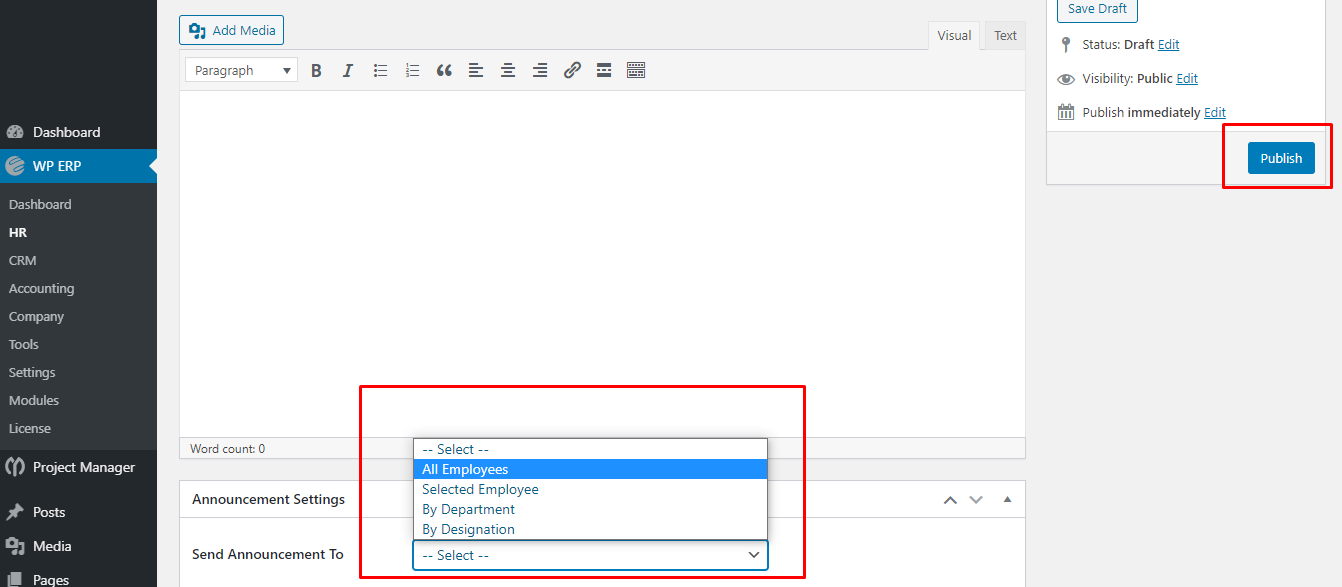The height and width of the screenshot is (587, 1342).
Task: Save the post as a draft
Action: tap(1096, 9)
